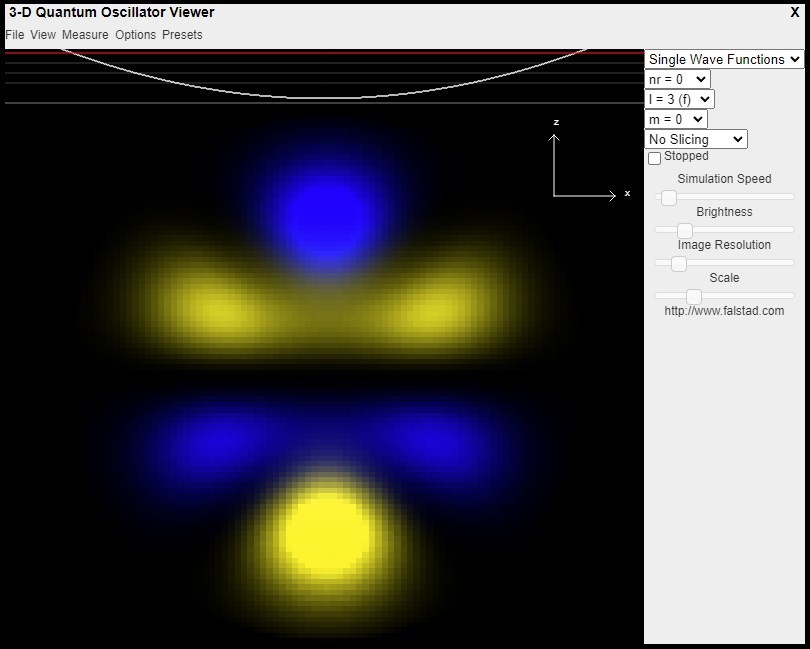Viewport: 810px width, 649px height.
Task: Toggle the Stopped checkbox
Action: pyautogui.click(x=655, y=158)
